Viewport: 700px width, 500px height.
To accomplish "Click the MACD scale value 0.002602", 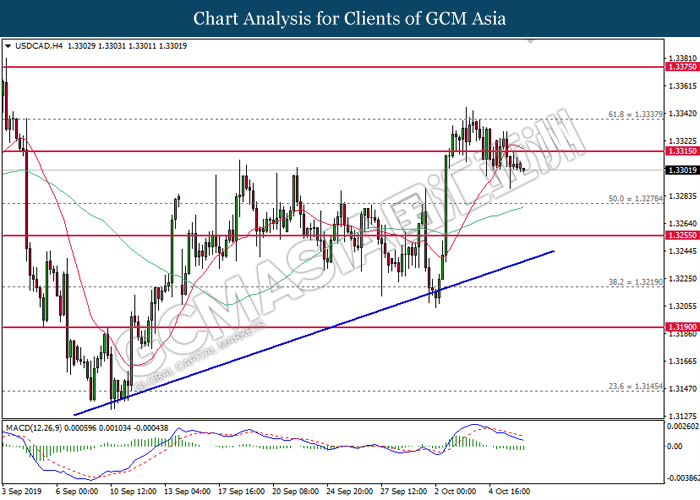I will (683, 426).
